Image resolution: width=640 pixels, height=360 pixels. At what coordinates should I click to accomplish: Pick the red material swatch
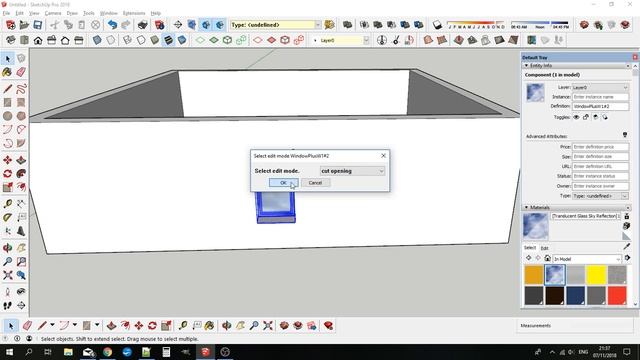[x=617, y=296]
